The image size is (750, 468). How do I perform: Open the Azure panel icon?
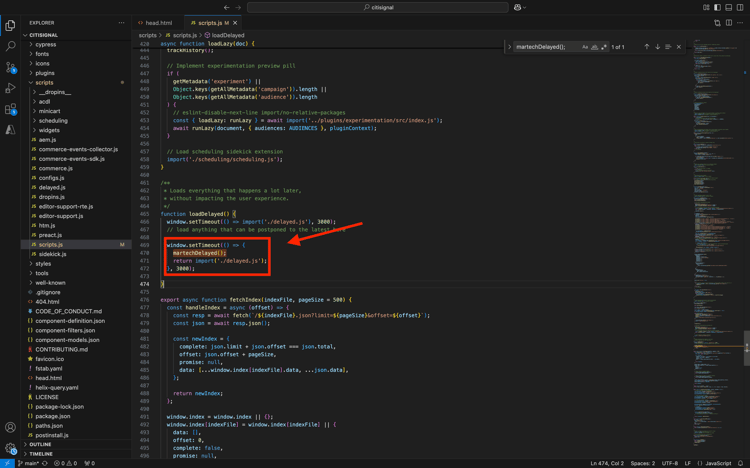point(10,130)
